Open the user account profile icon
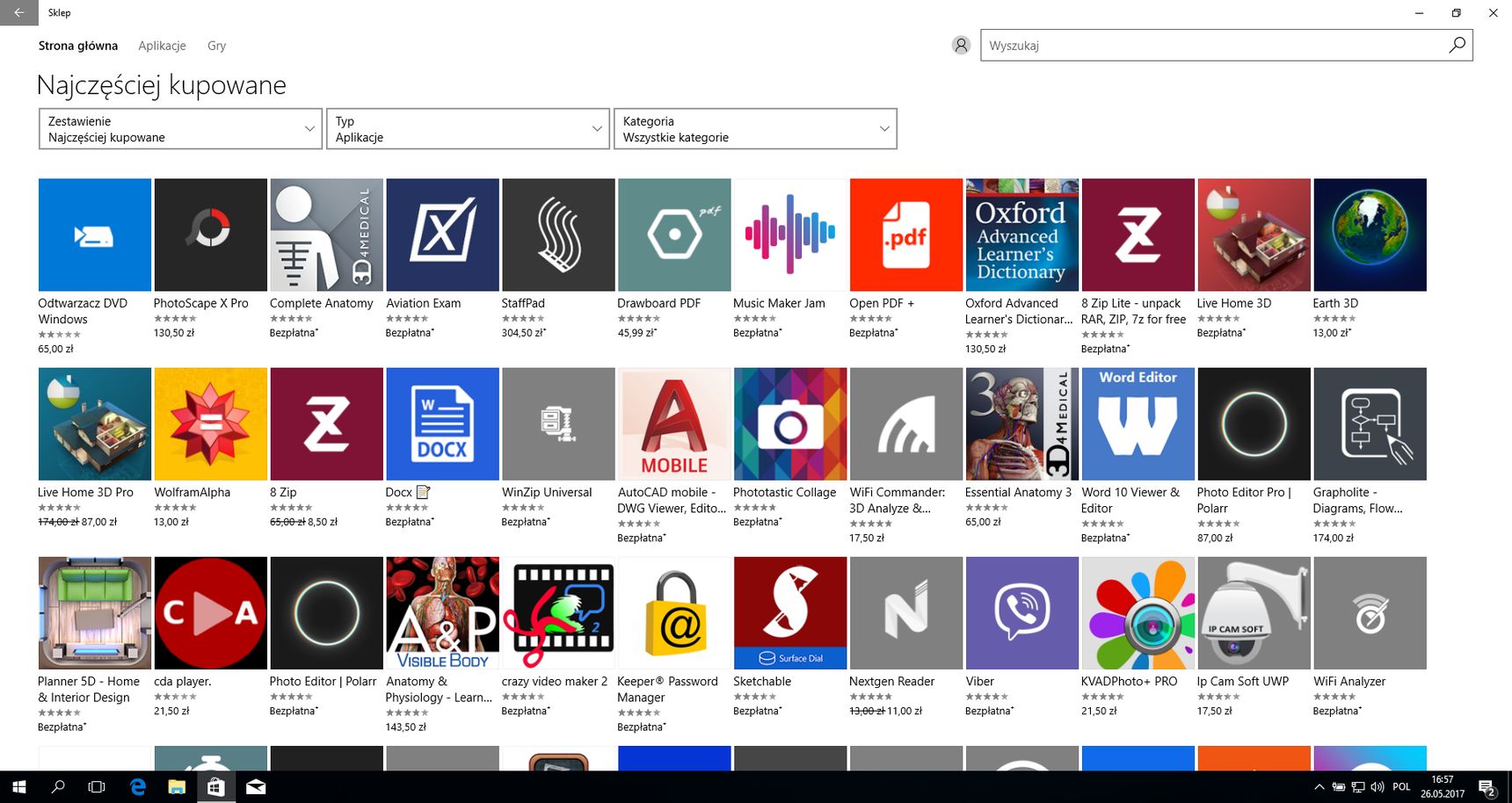The width and height of the screenshot is (1512, 803). [x=961, y=45]
